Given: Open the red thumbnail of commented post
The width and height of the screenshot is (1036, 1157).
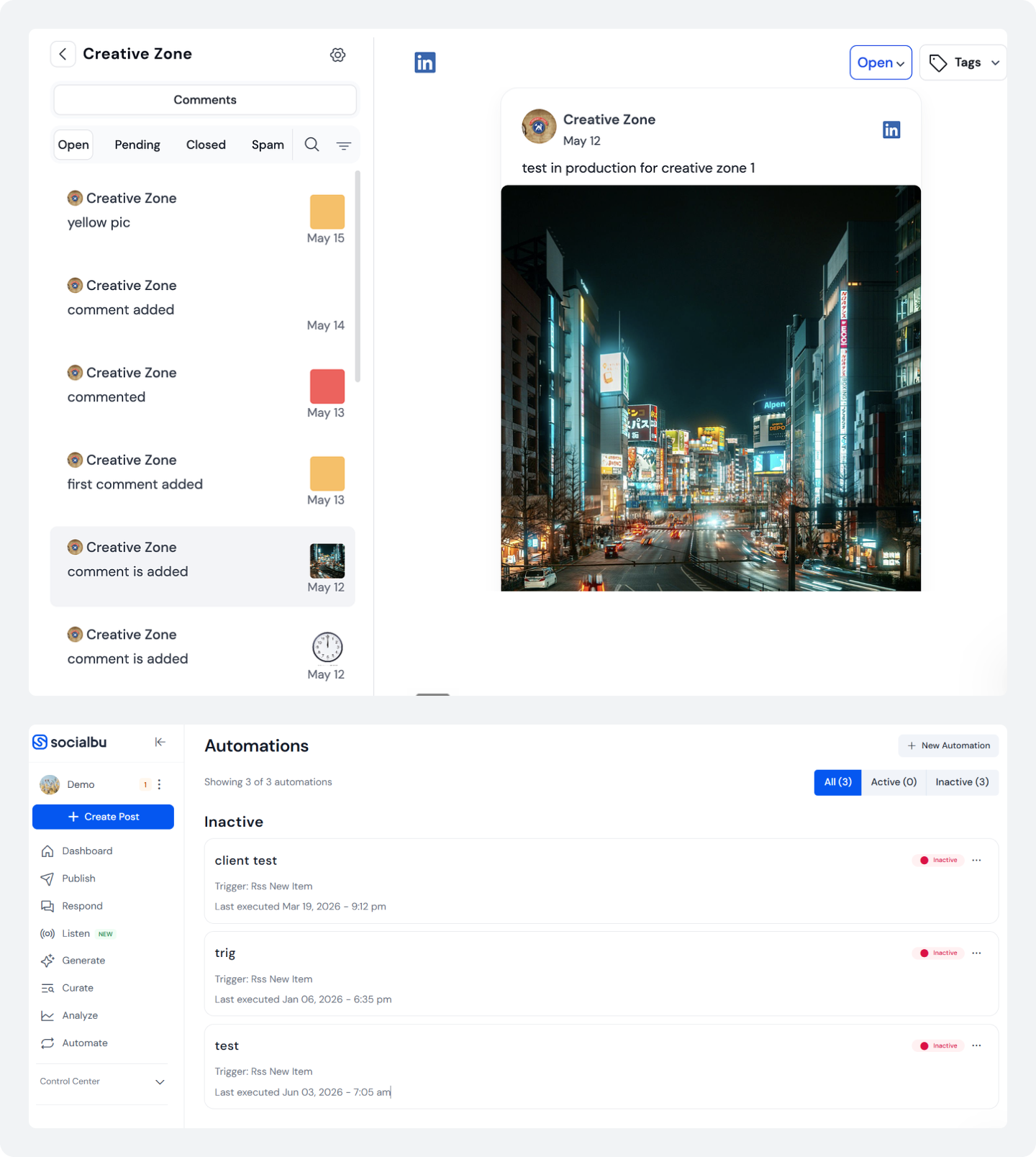Looking at the screenshot, I should (x=327, y=386).
